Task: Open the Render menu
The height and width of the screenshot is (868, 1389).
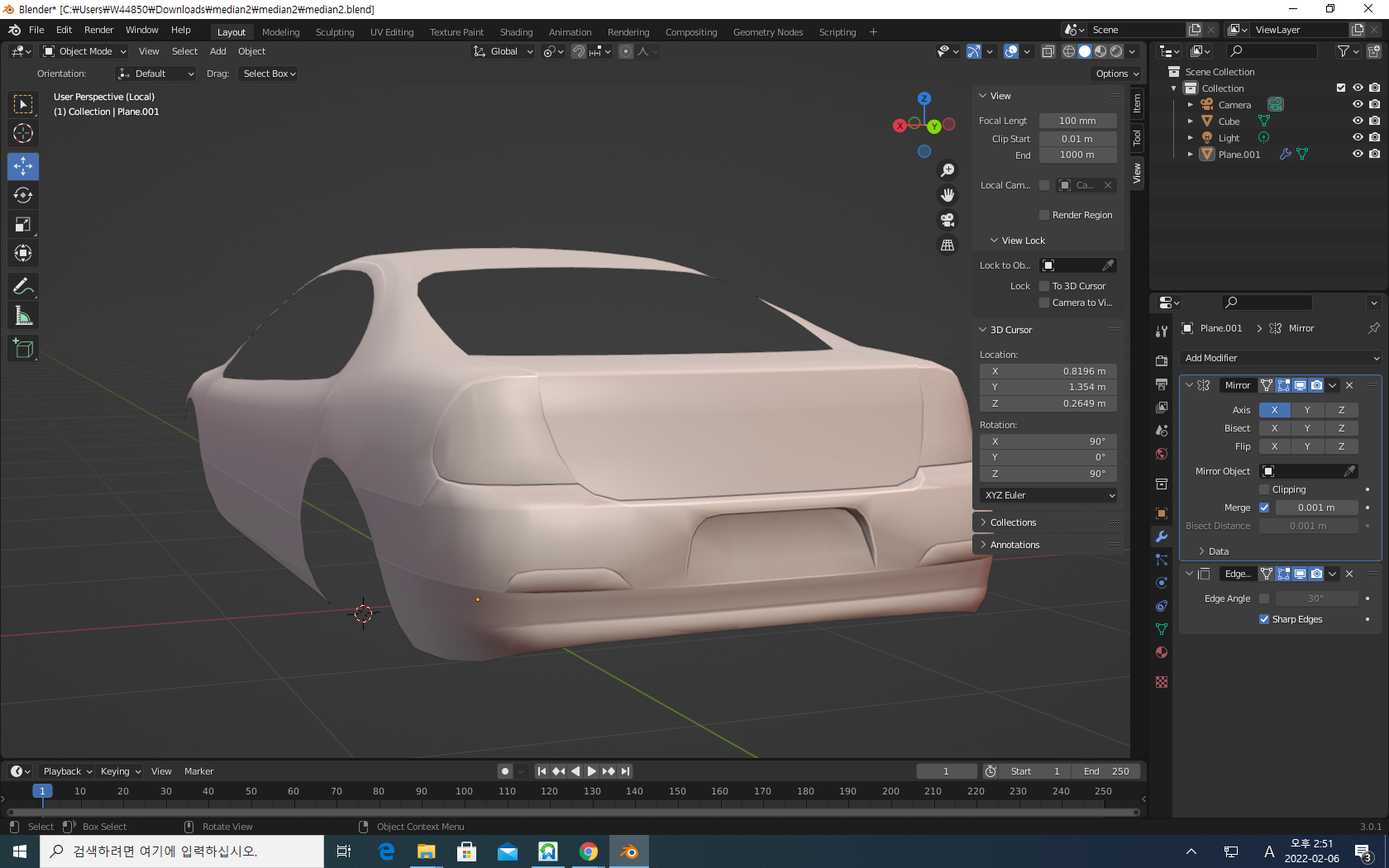Action: (98, 30)
